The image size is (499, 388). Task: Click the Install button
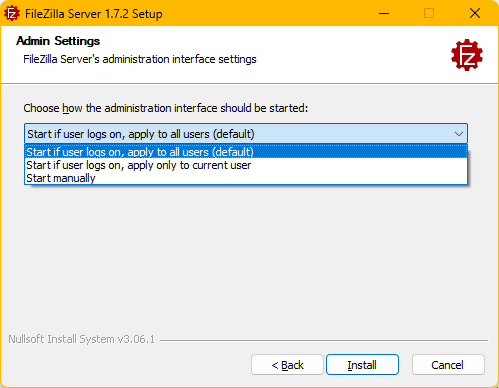pos(362,365)
